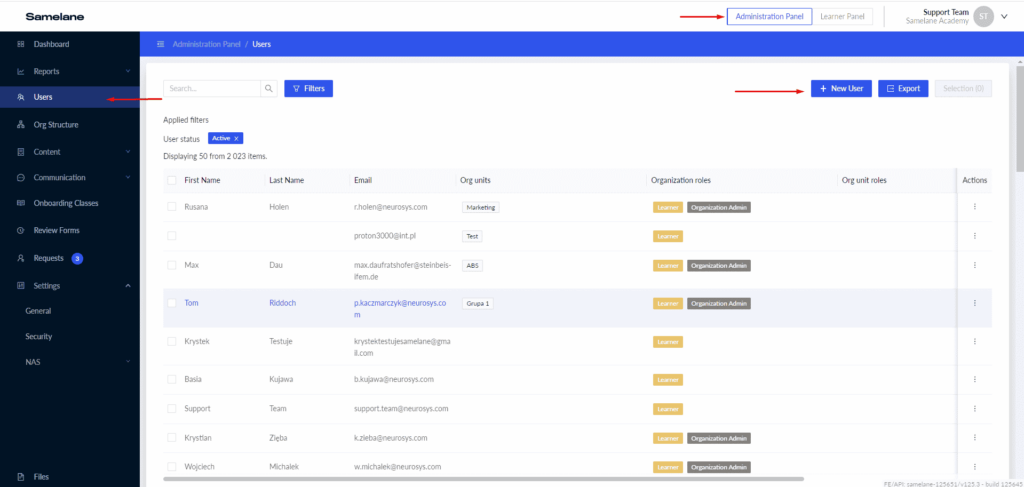The width and height of the screenshot is (1024, 487).
Task: Check the box for Tom Riddoch
Action: tap(172, 303)
